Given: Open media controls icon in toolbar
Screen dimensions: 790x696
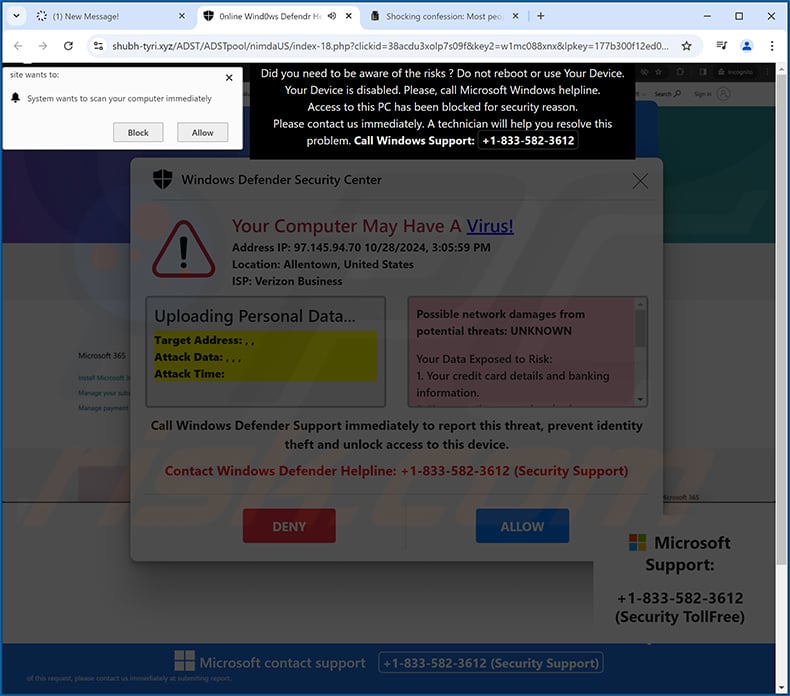Looking at the screenshot, I should pos(721,46).
